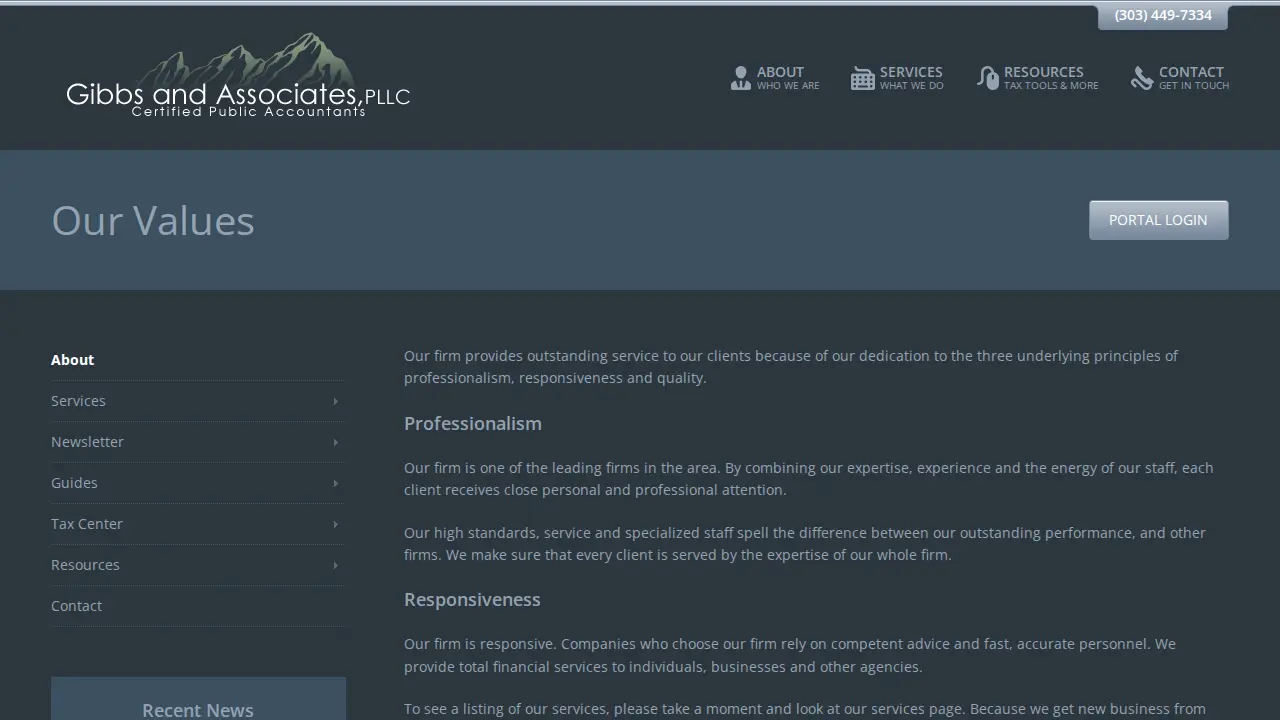
Task: Expand the Tax Center sidebar submenu arrow
Action: pyautogui.click(x=335, y=524)
